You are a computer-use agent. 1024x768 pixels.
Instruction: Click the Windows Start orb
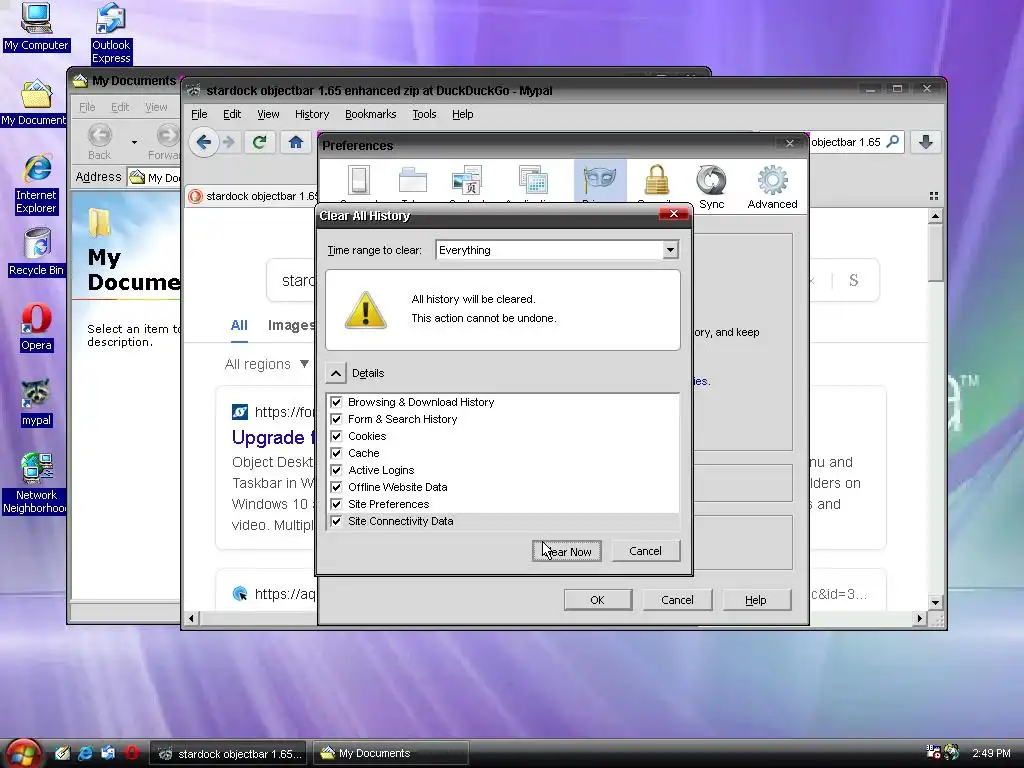coord(23,753)
